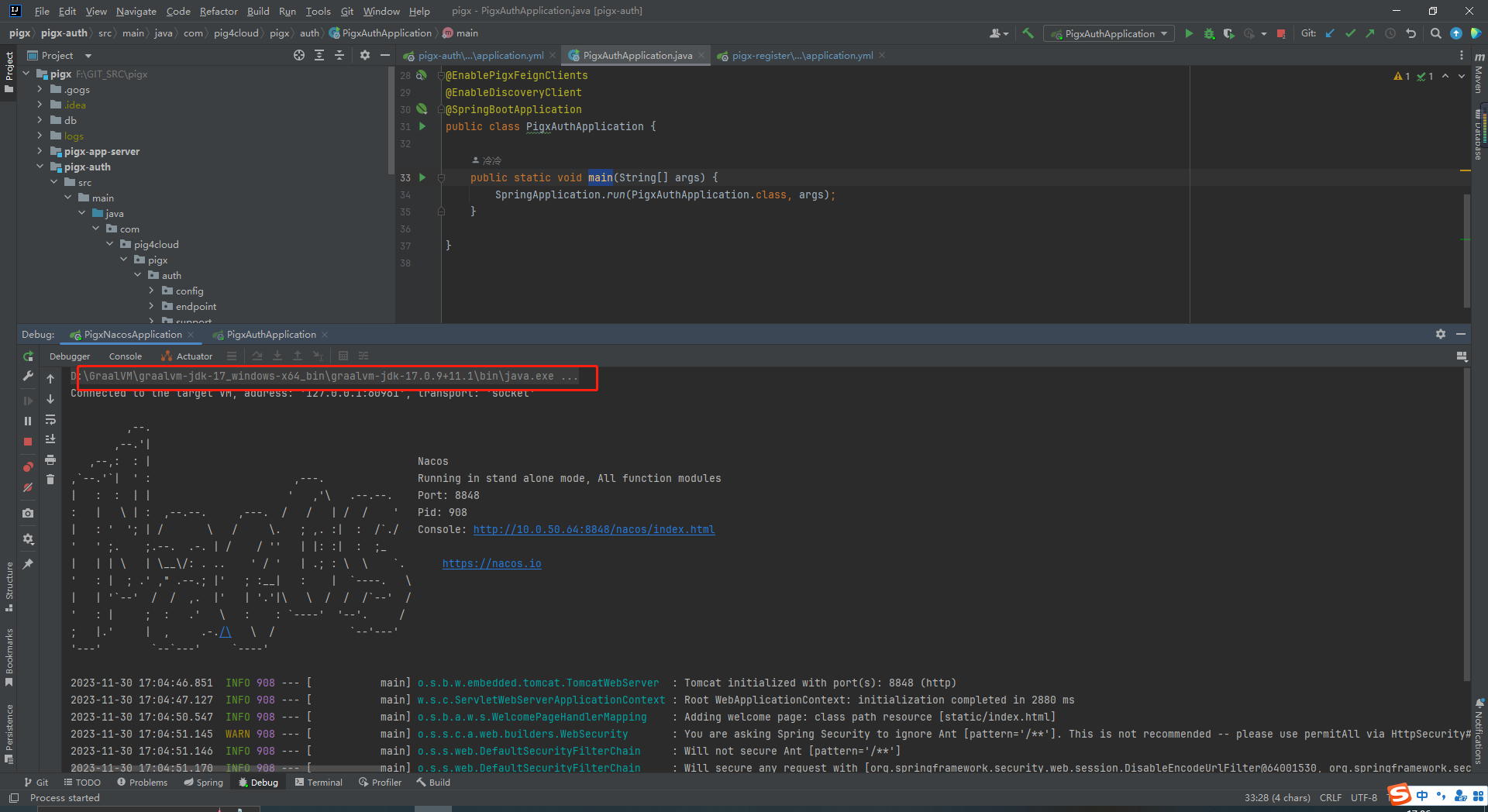1488x812 pixels.
Task: Expand the db folder
Action: (40, 120)
